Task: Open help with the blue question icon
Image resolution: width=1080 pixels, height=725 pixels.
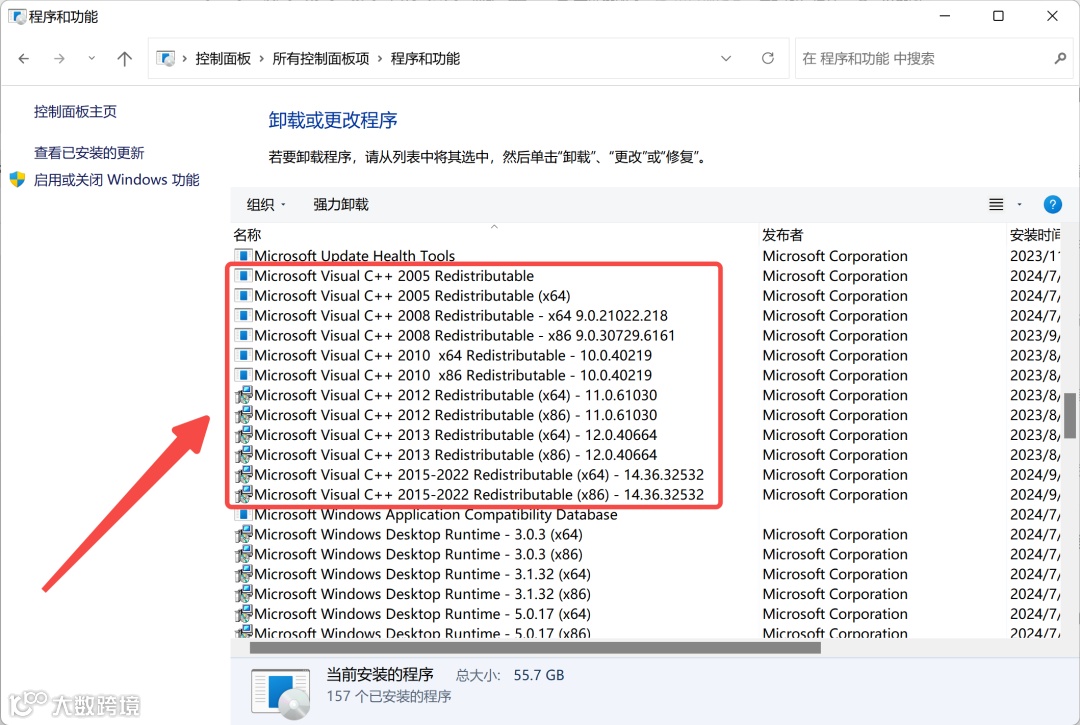Action: (1052, 204)
